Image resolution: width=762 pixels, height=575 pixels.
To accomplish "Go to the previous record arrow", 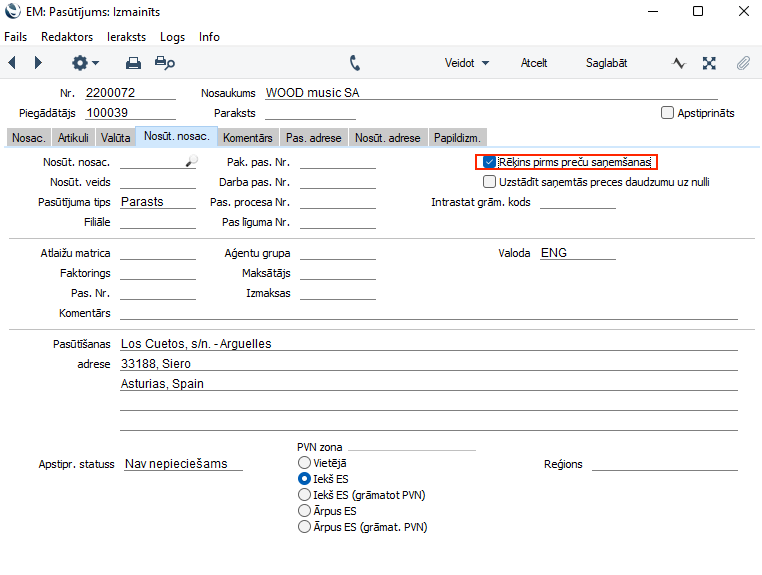I will point(12,63).
